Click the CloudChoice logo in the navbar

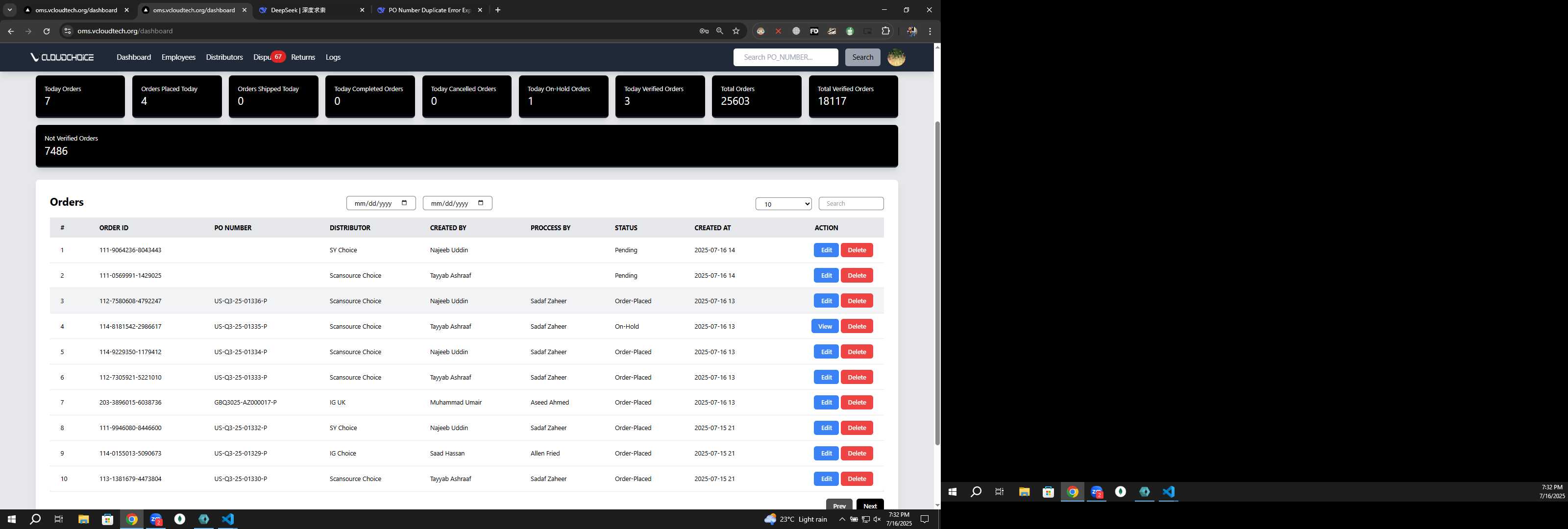click(62, 57)
